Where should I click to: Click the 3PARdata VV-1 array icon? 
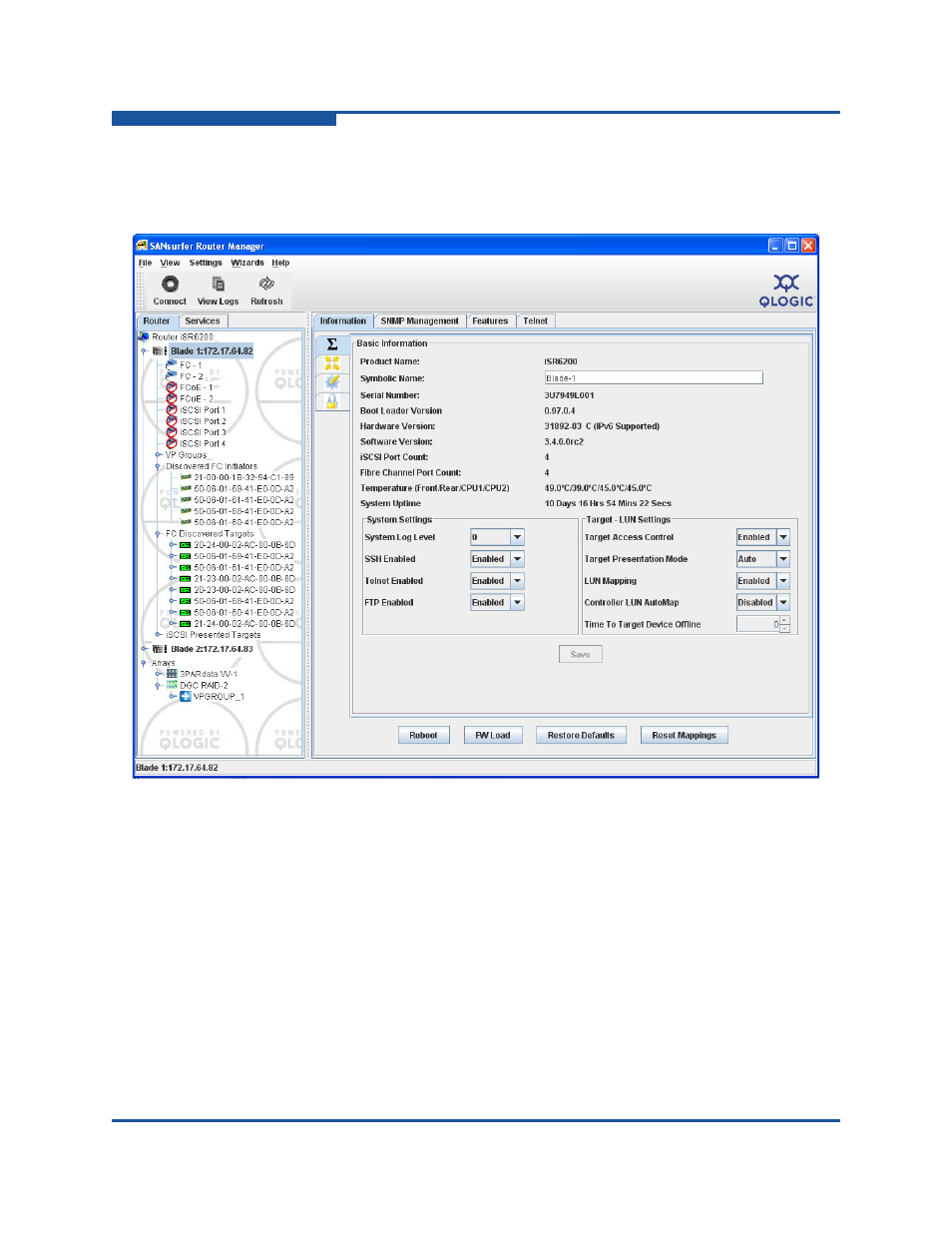[x=172, y=674]
